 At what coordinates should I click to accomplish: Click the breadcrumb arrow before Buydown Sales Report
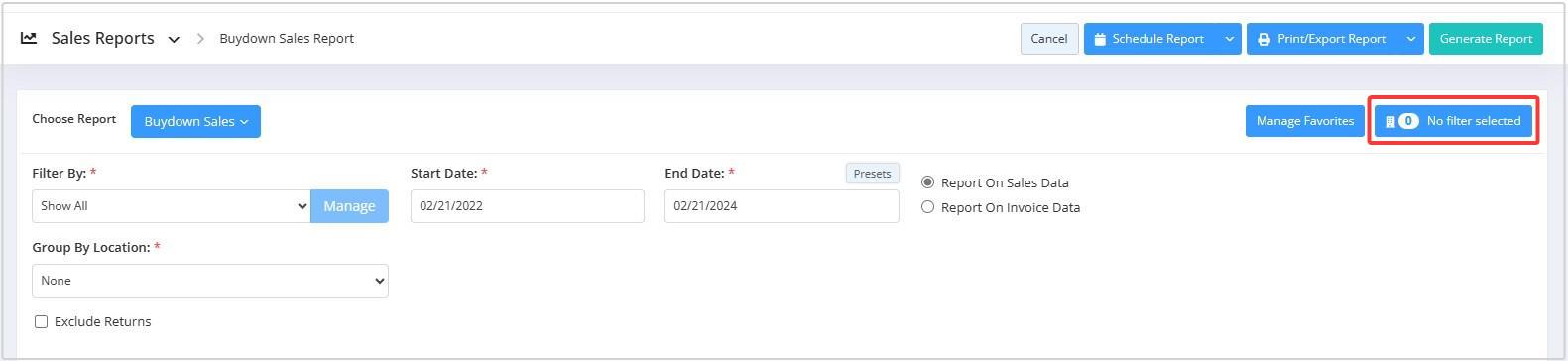point(200,39)
